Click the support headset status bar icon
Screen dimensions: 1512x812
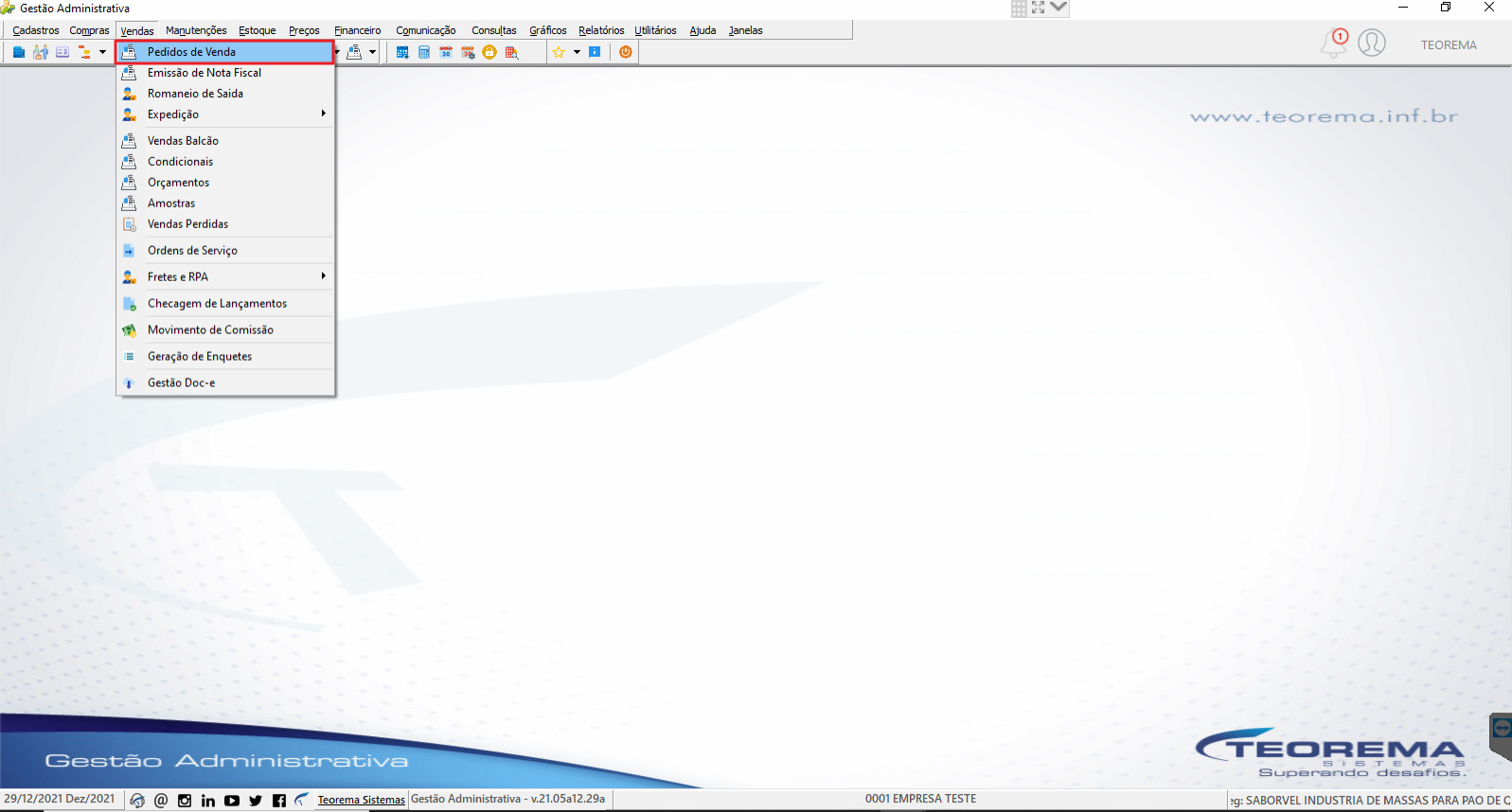point(137,801)
